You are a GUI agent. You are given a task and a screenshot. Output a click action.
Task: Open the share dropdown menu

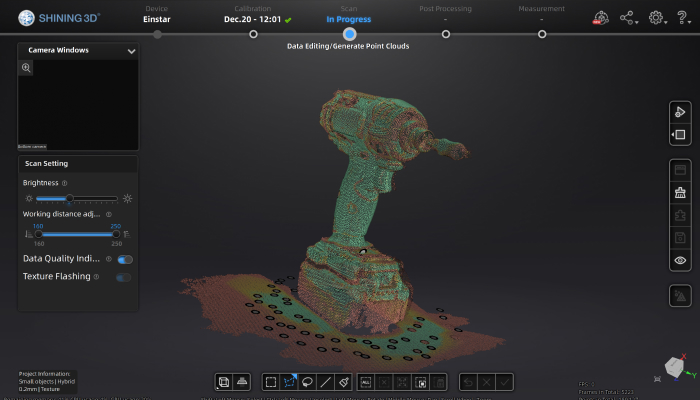(x=629, y=18)
